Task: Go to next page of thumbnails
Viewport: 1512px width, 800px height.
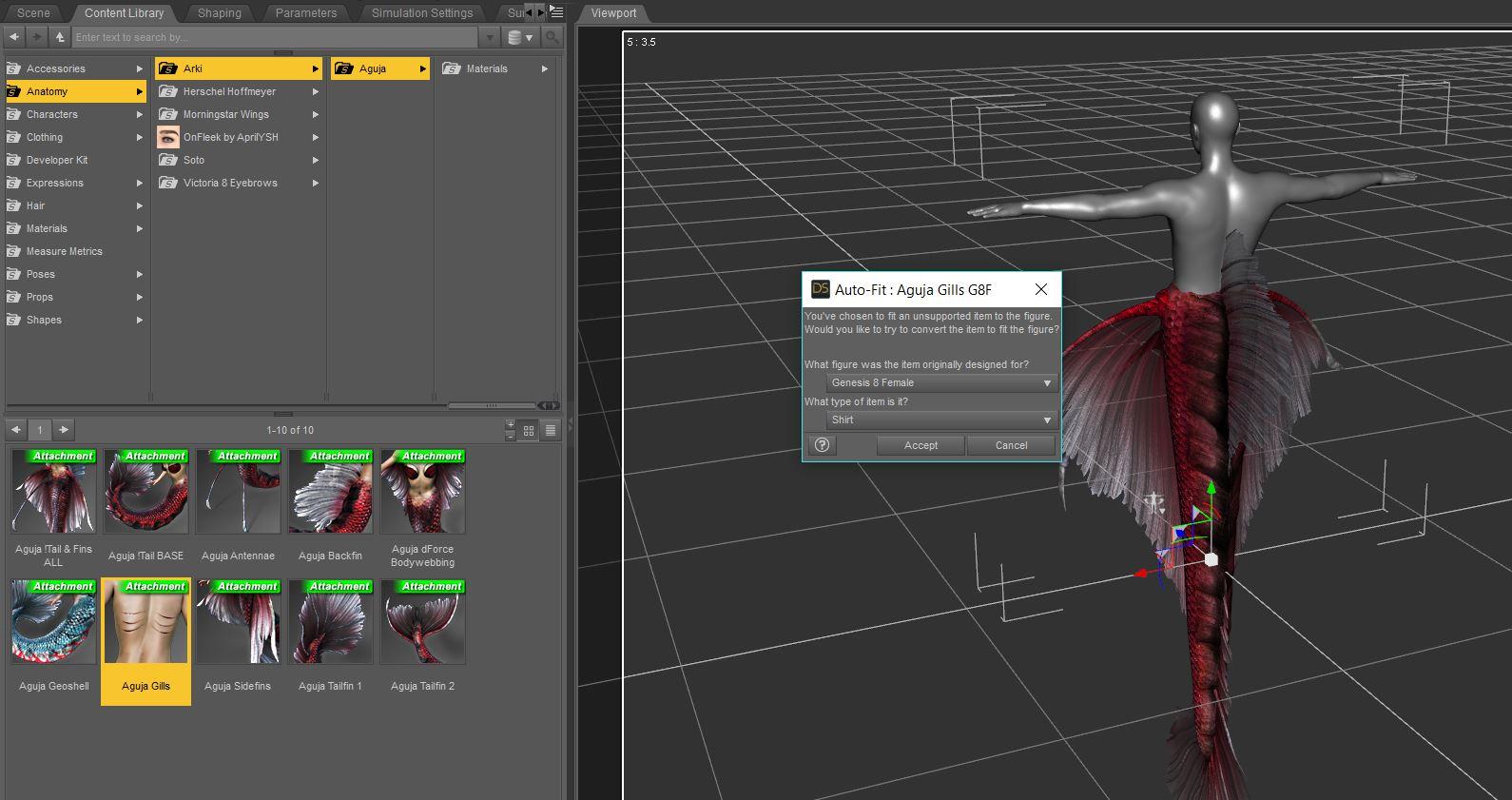Action: pyautogui.click(x=63, y=430)
